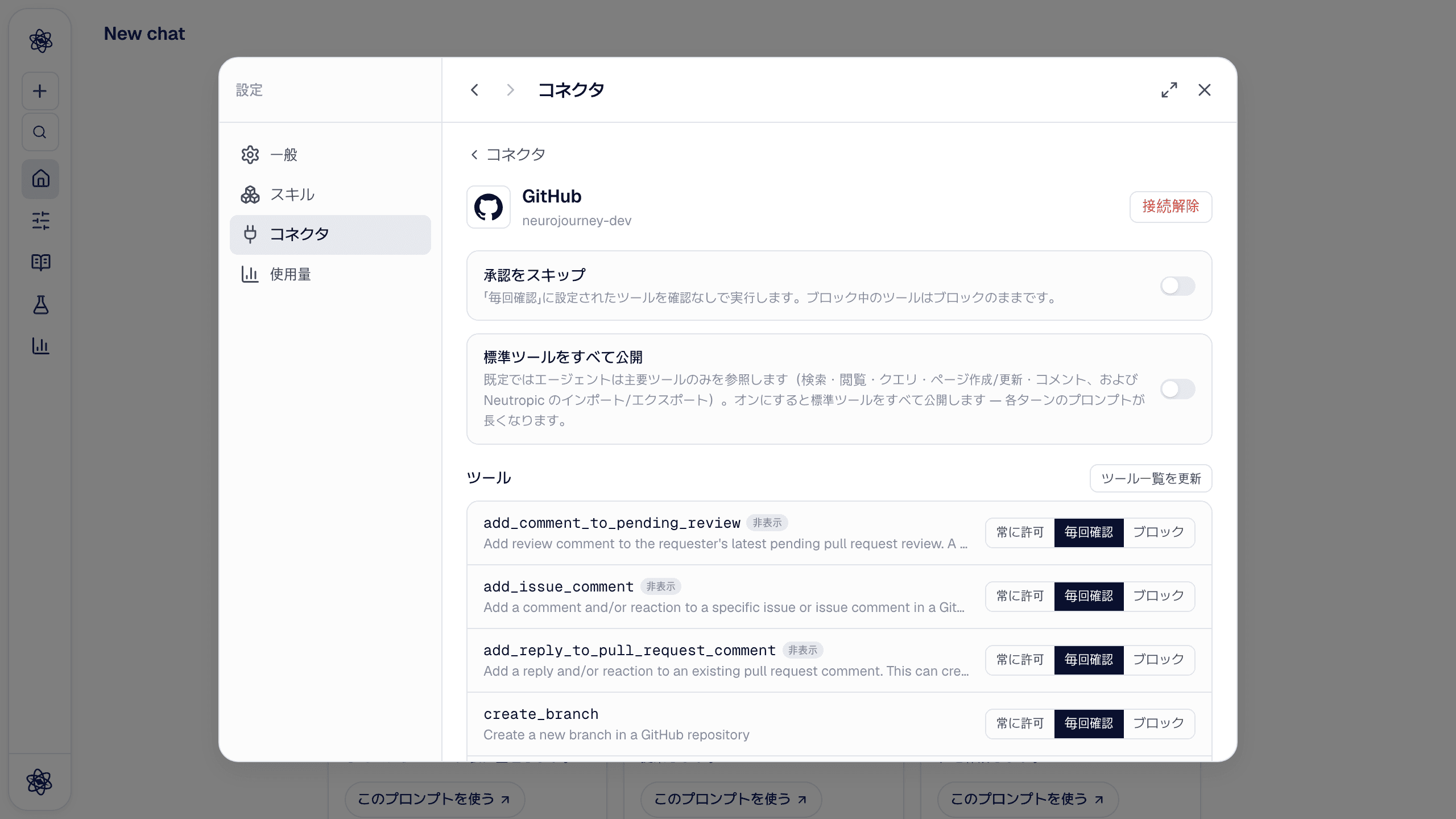Set create_branch to 常に許可
The height and width of the screenshot is (819, 1456).
pyautogui.click(x=1020, y=723)
